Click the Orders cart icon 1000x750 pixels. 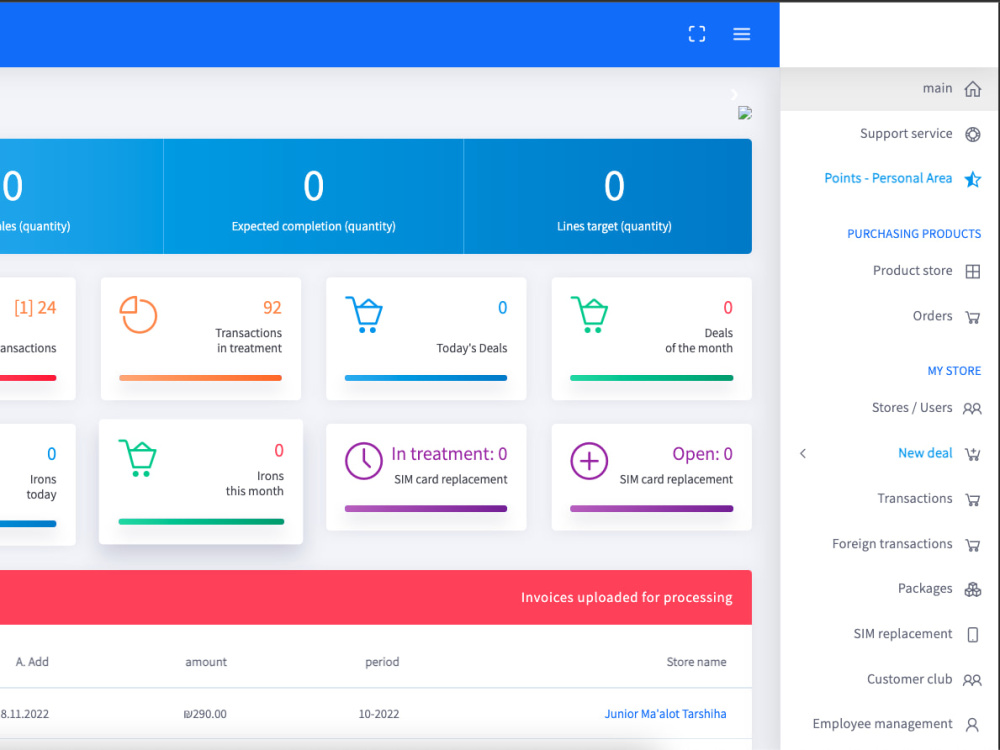pos(972,317)
